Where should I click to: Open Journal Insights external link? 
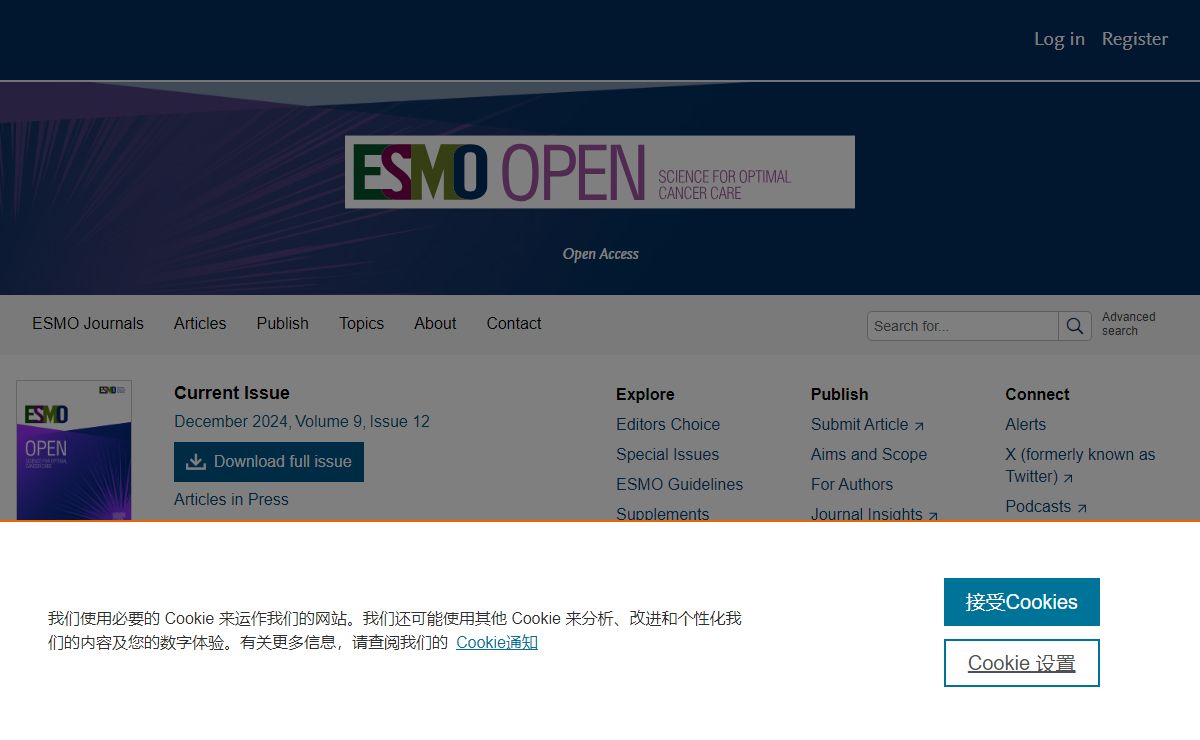coord(874,514)
